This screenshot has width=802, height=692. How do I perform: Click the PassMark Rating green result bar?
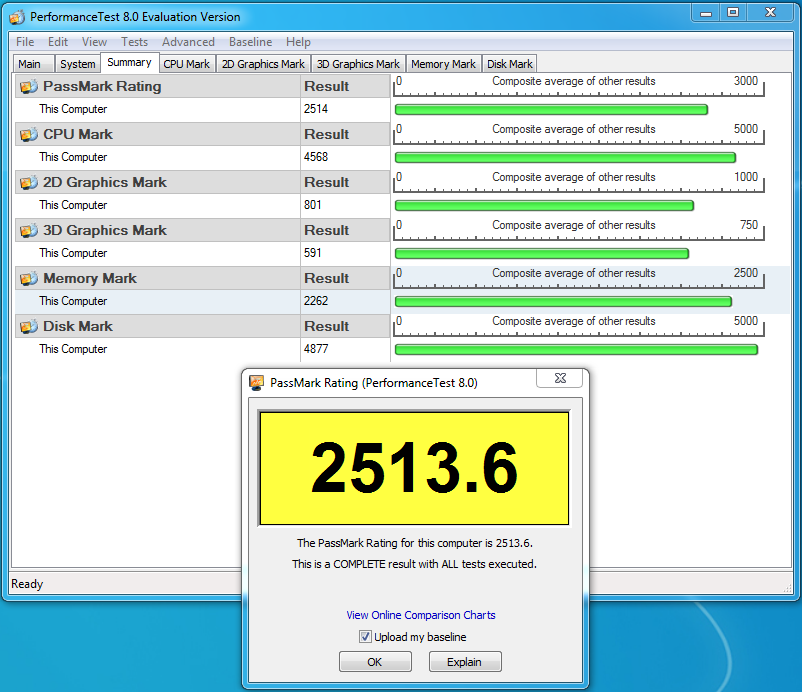pyautogui.click(x=551, y=109)
